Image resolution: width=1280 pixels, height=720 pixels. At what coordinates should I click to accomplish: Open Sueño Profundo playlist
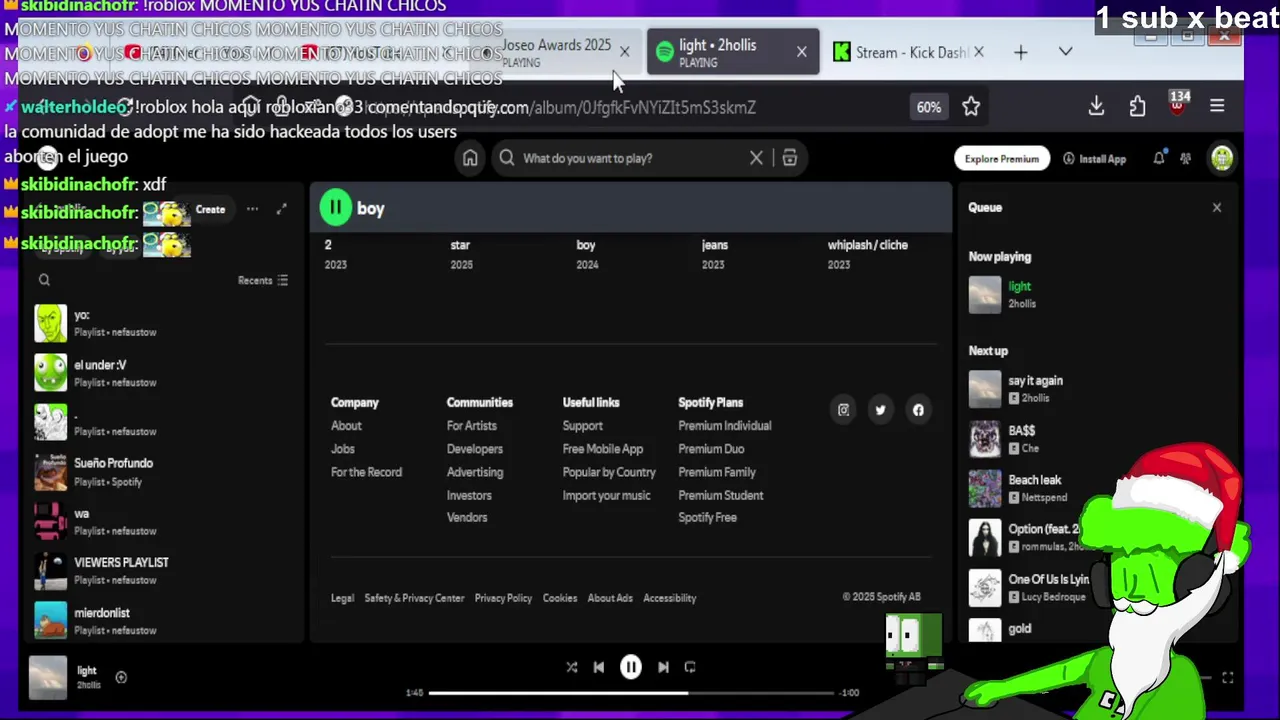click(160, 472)
